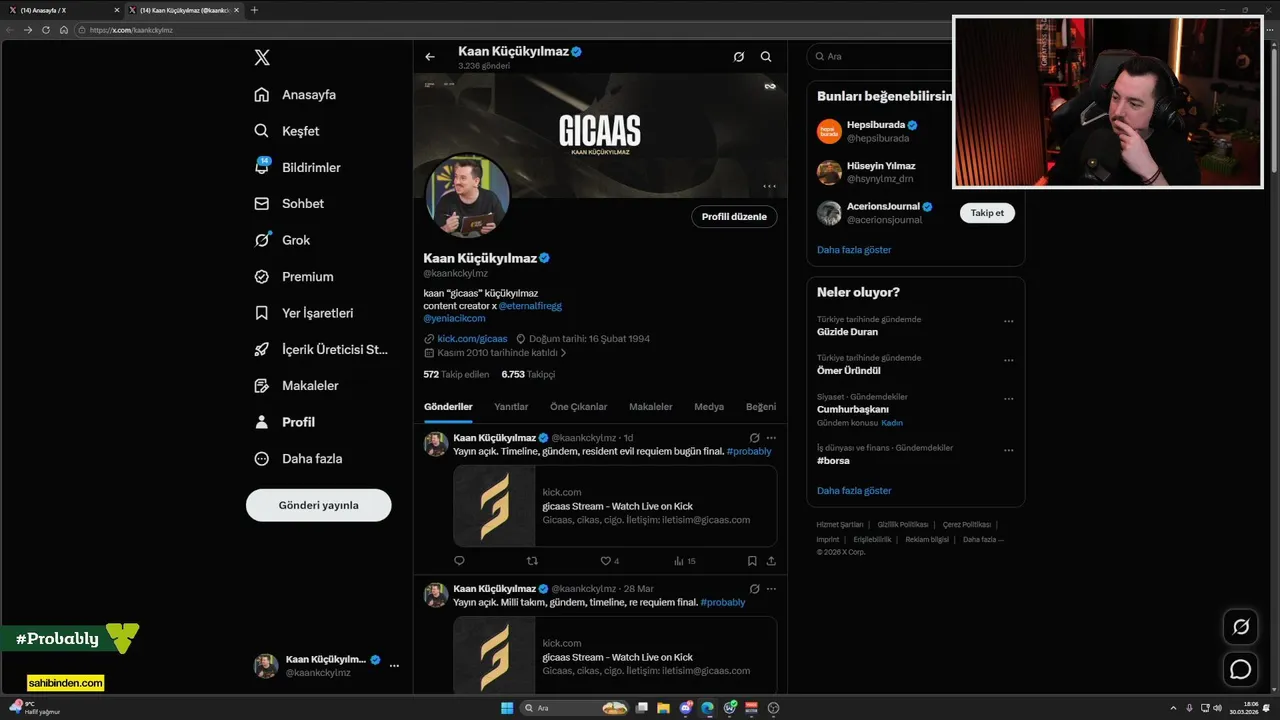Click the volume icon in system tray
Image resolution: width=1280 pixels, height=720 pixels.
pos(1217,708)
